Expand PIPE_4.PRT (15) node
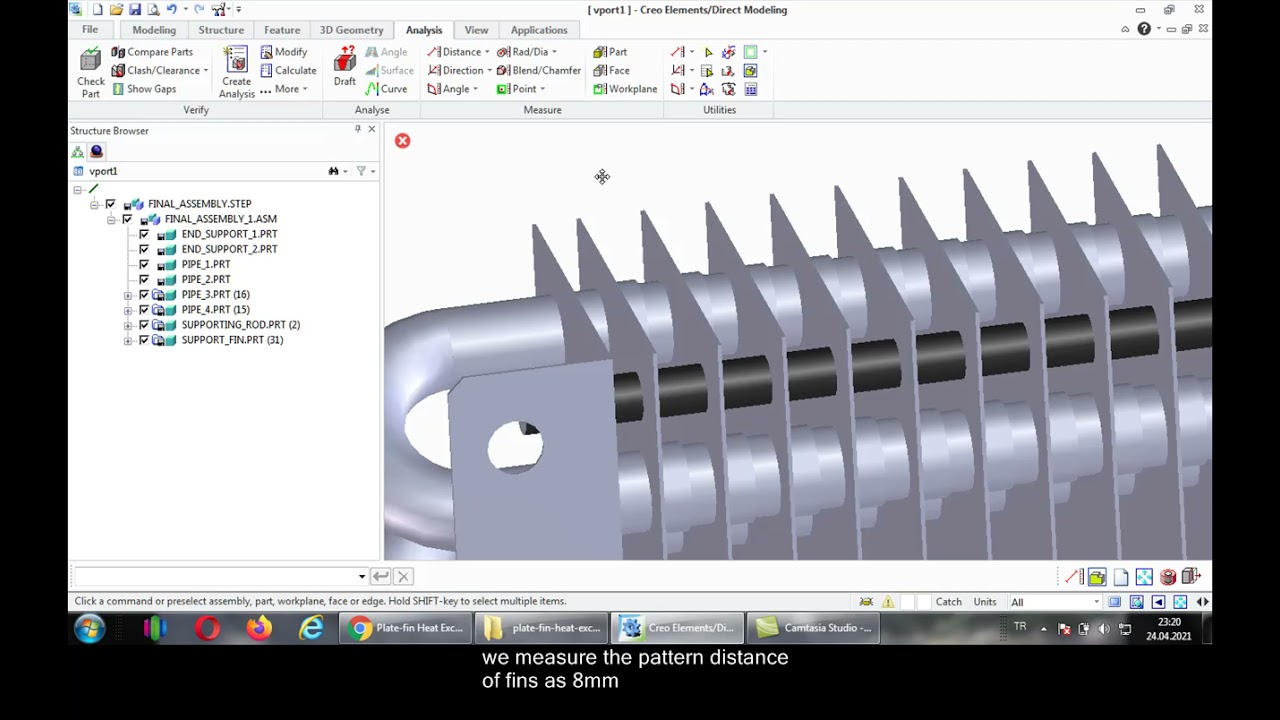This screenshot has height=720, width=1280. pos(128,310)
